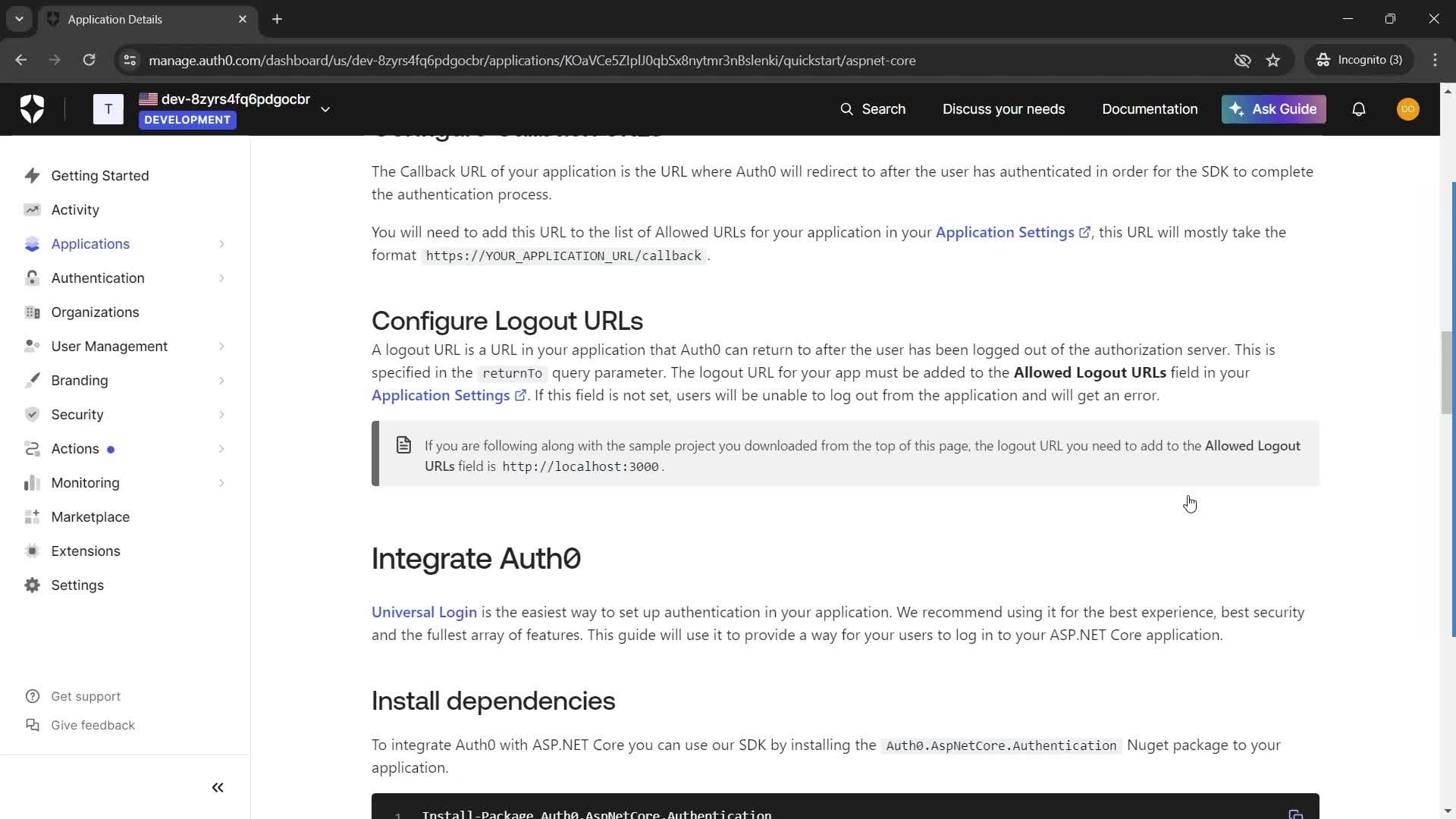Viewport: 1456px width, 819px height.
Task: Click the Security shield icon
Action: point(32,414)
